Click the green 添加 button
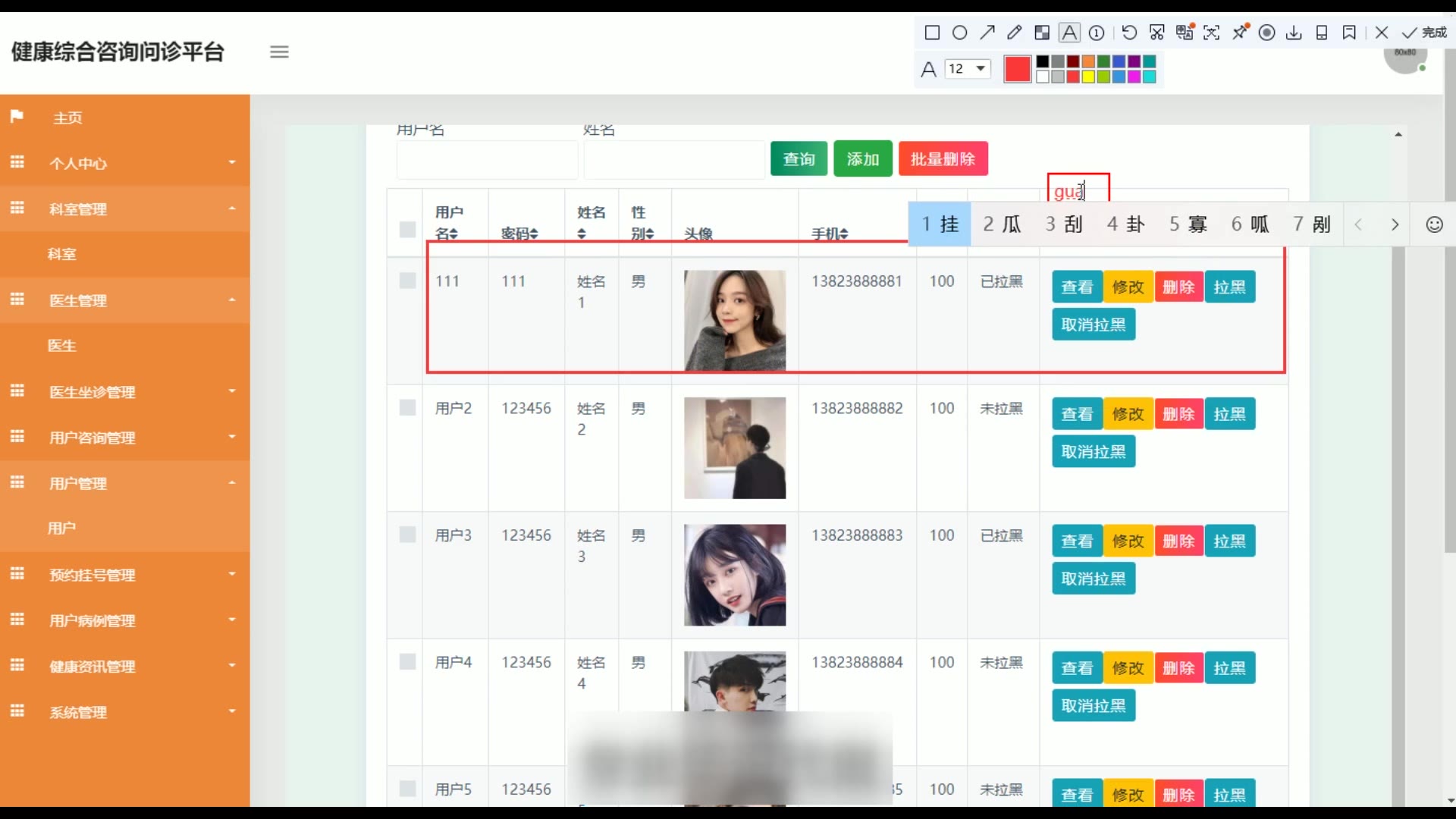This screenshot has height=819, width=1456. [x=863, y=158]
